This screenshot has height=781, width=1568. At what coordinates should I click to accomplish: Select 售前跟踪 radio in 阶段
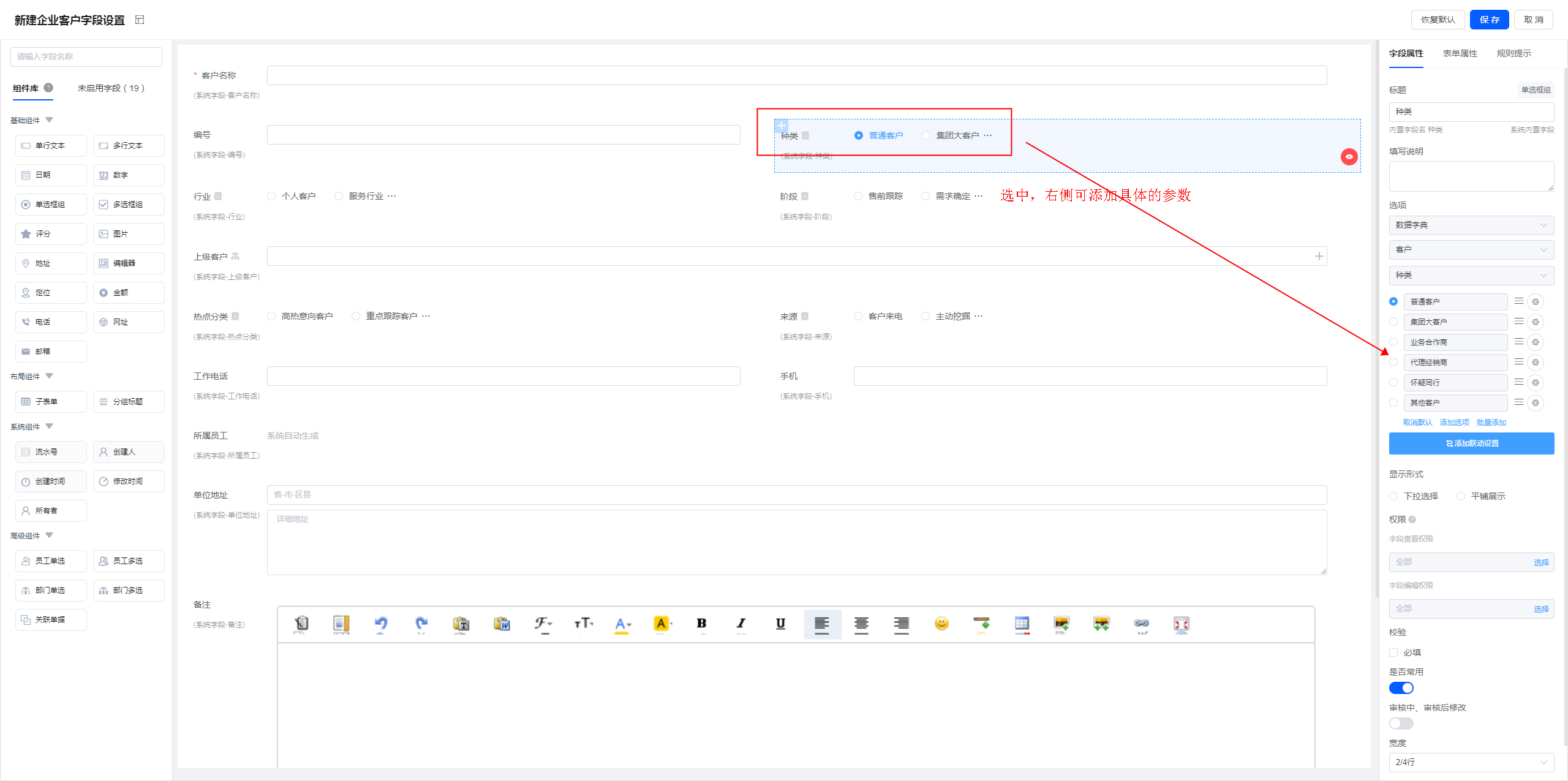coord(858,196)
